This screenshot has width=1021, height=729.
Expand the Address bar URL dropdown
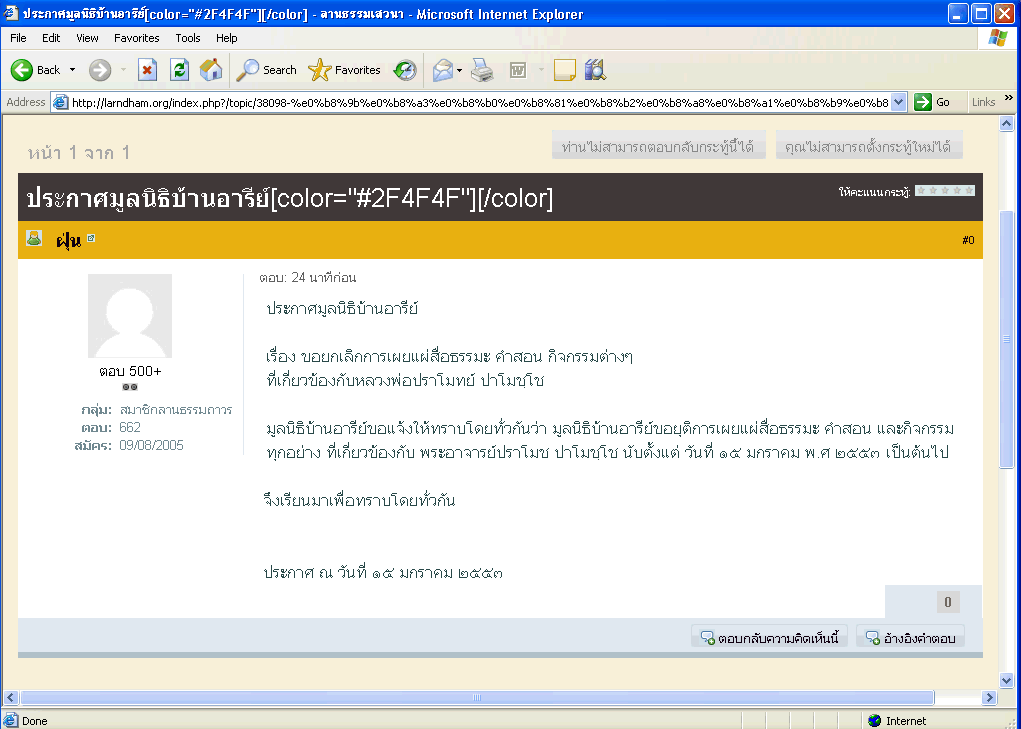(x=898, y=102)
